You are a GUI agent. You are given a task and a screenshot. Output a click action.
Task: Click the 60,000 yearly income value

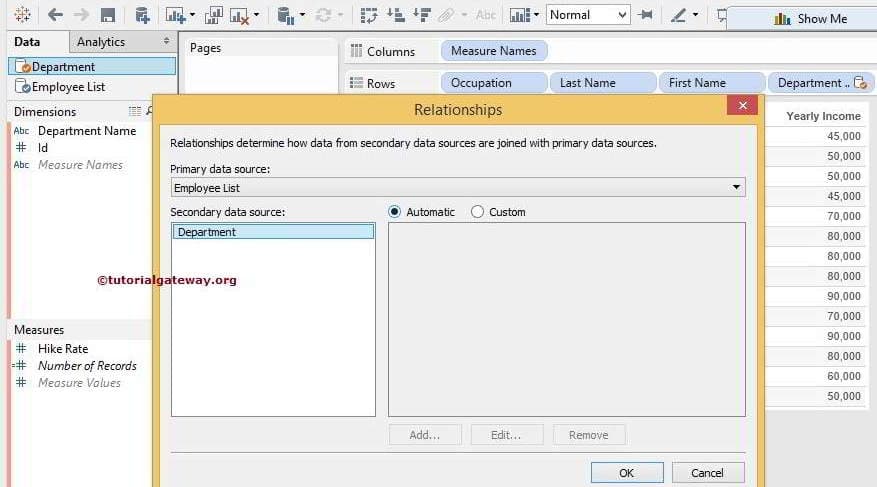844,376
